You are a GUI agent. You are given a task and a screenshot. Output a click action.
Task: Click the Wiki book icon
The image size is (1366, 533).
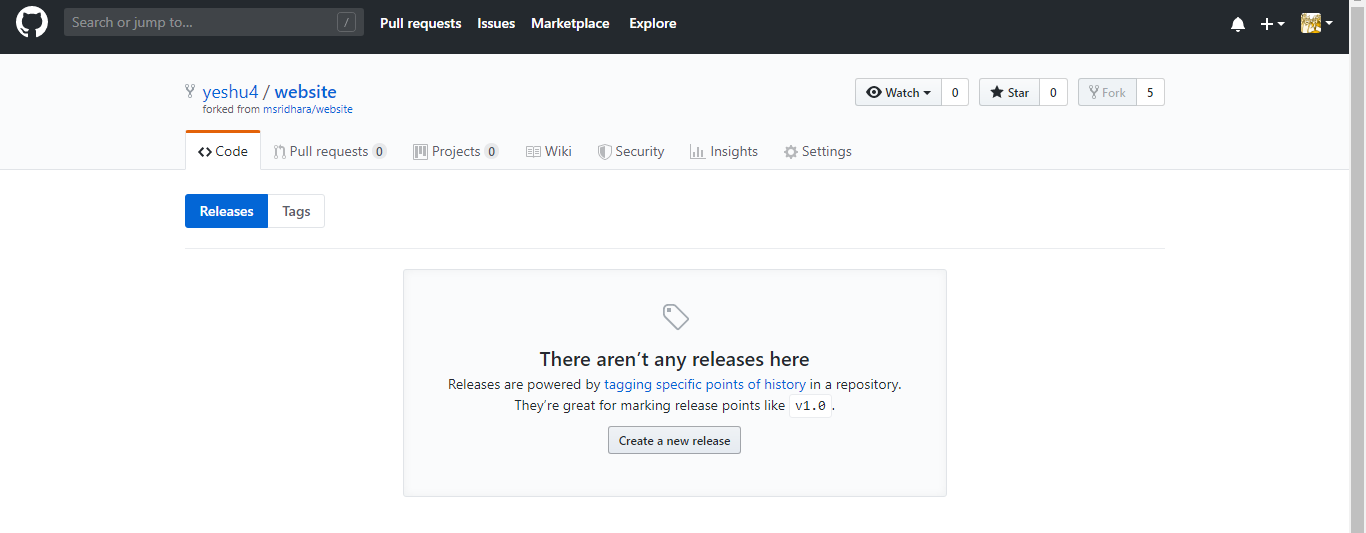pos(533,152)
